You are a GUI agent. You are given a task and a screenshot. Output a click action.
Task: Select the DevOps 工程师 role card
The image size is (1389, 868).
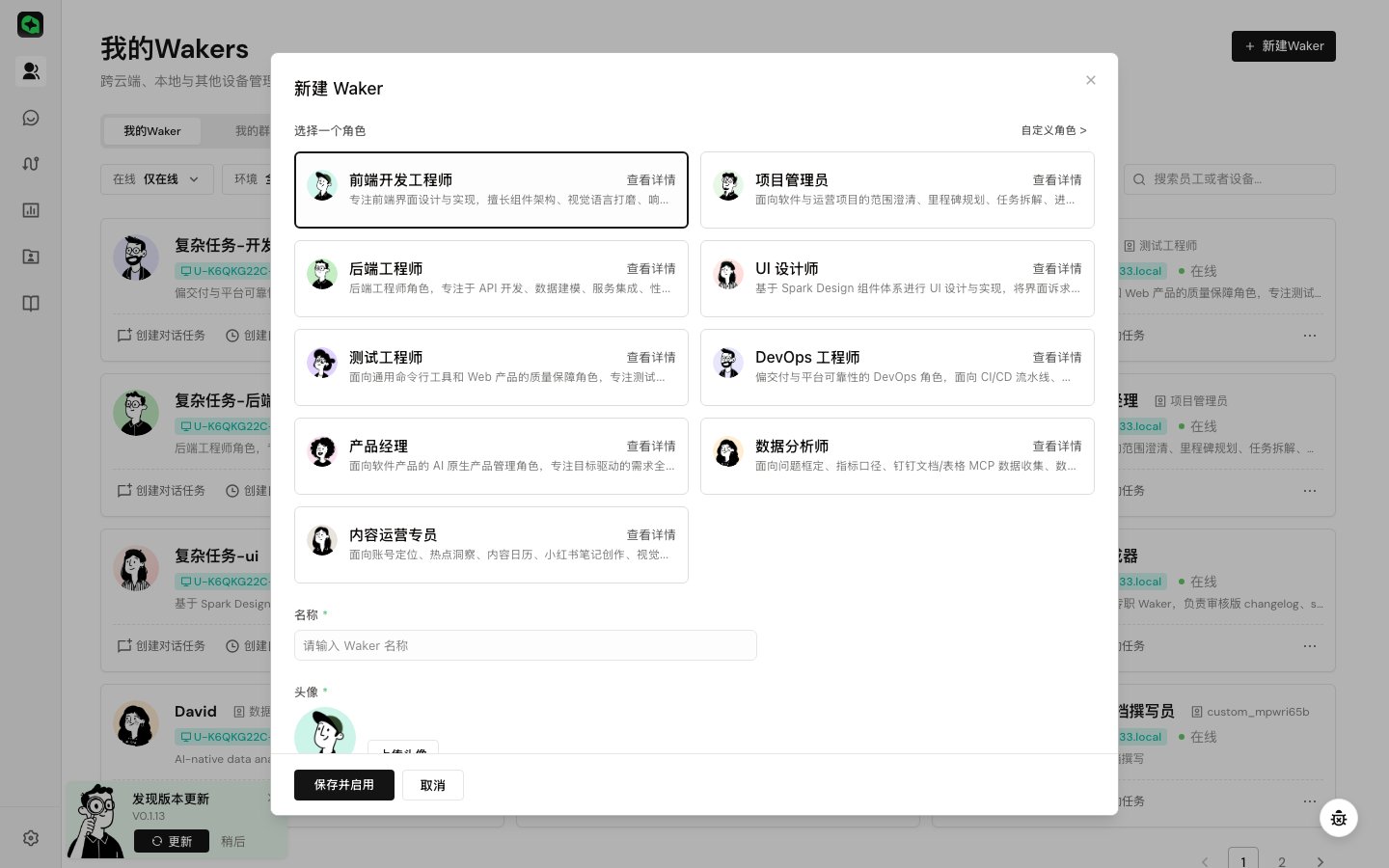tap(897, 367)
